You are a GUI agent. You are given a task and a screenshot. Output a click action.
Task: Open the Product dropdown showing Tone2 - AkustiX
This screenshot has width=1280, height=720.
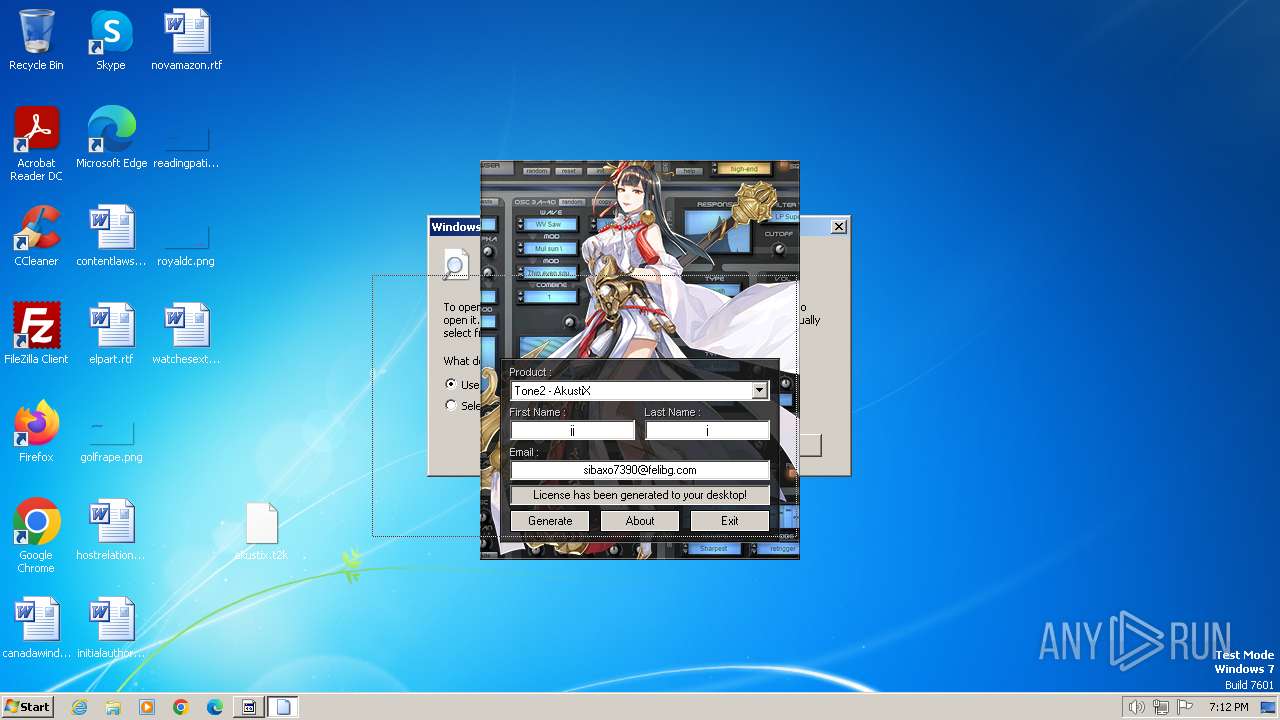coord(639,391)
